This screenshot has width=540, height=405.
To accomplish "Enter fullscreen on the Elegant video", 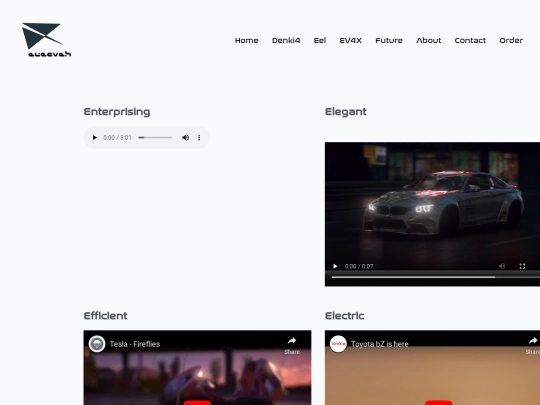I will tap(522, 266).
